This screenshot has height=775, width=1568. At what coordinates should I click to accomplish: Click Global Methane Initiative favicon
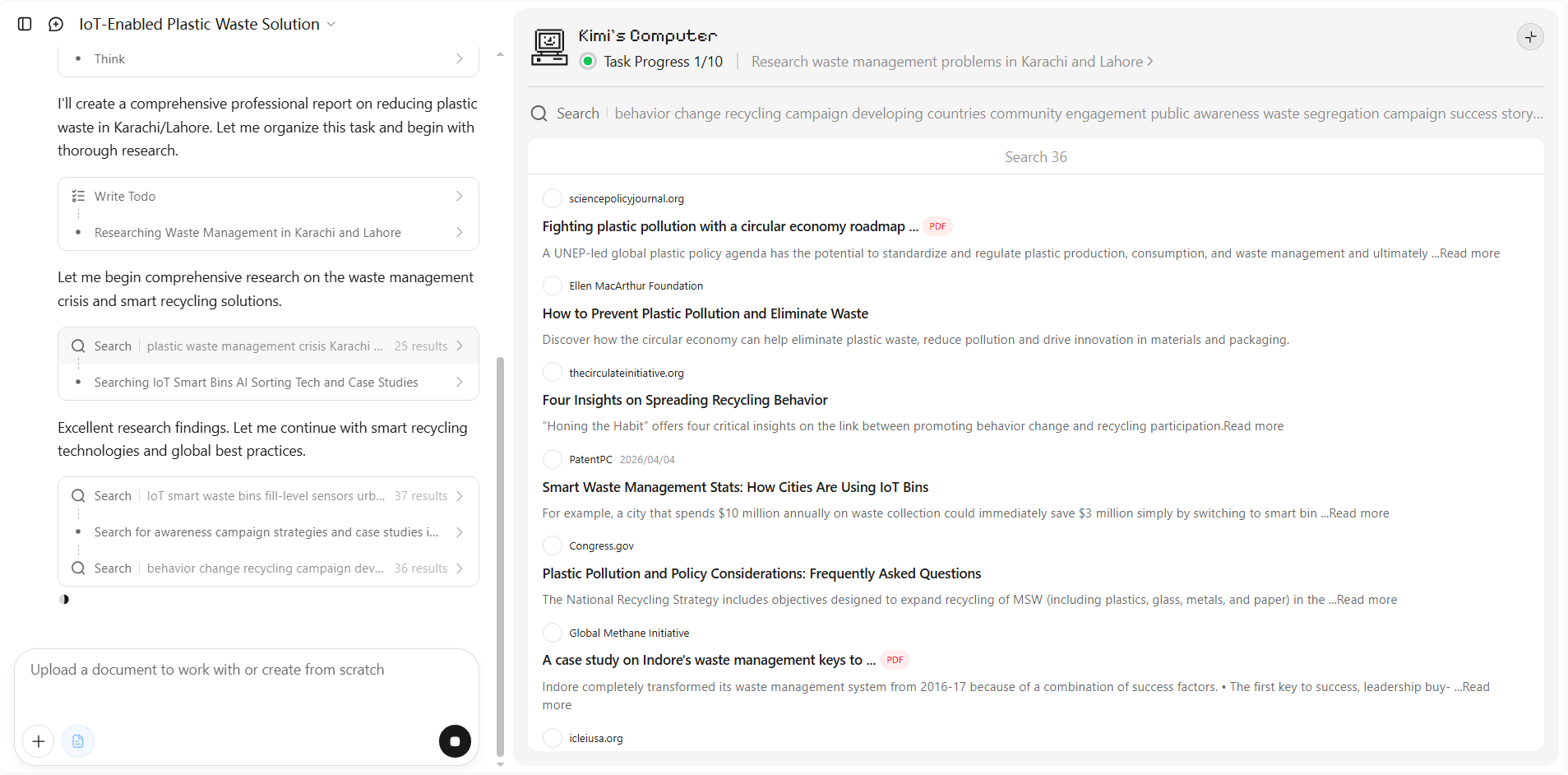[x=553, y=633]
